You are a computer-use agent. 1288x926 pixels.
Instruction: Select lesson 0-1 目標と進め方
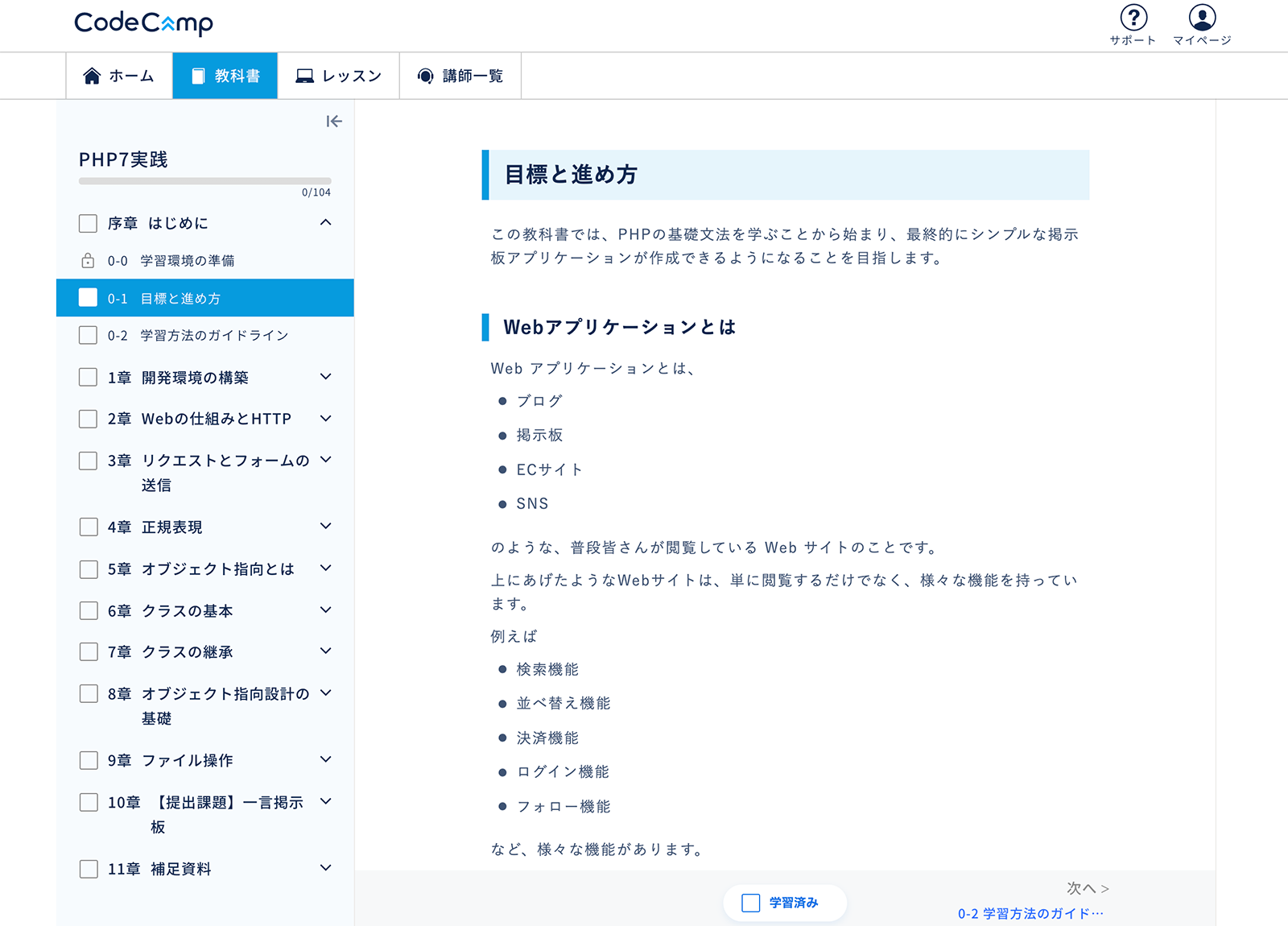205,298
